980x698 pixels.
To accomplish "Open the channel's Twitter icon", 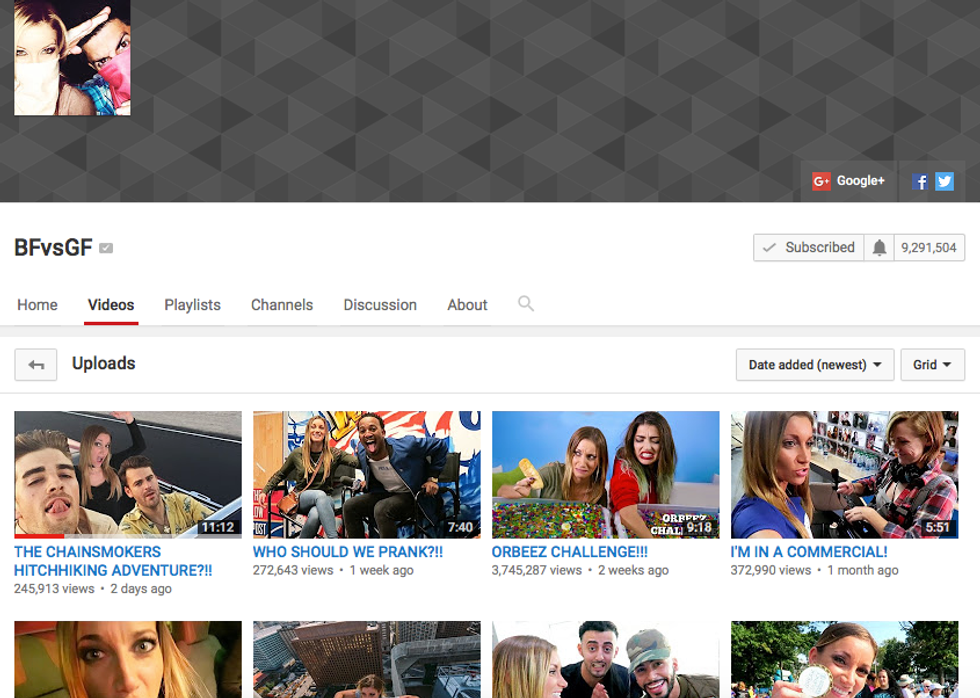I will [944, 181].
